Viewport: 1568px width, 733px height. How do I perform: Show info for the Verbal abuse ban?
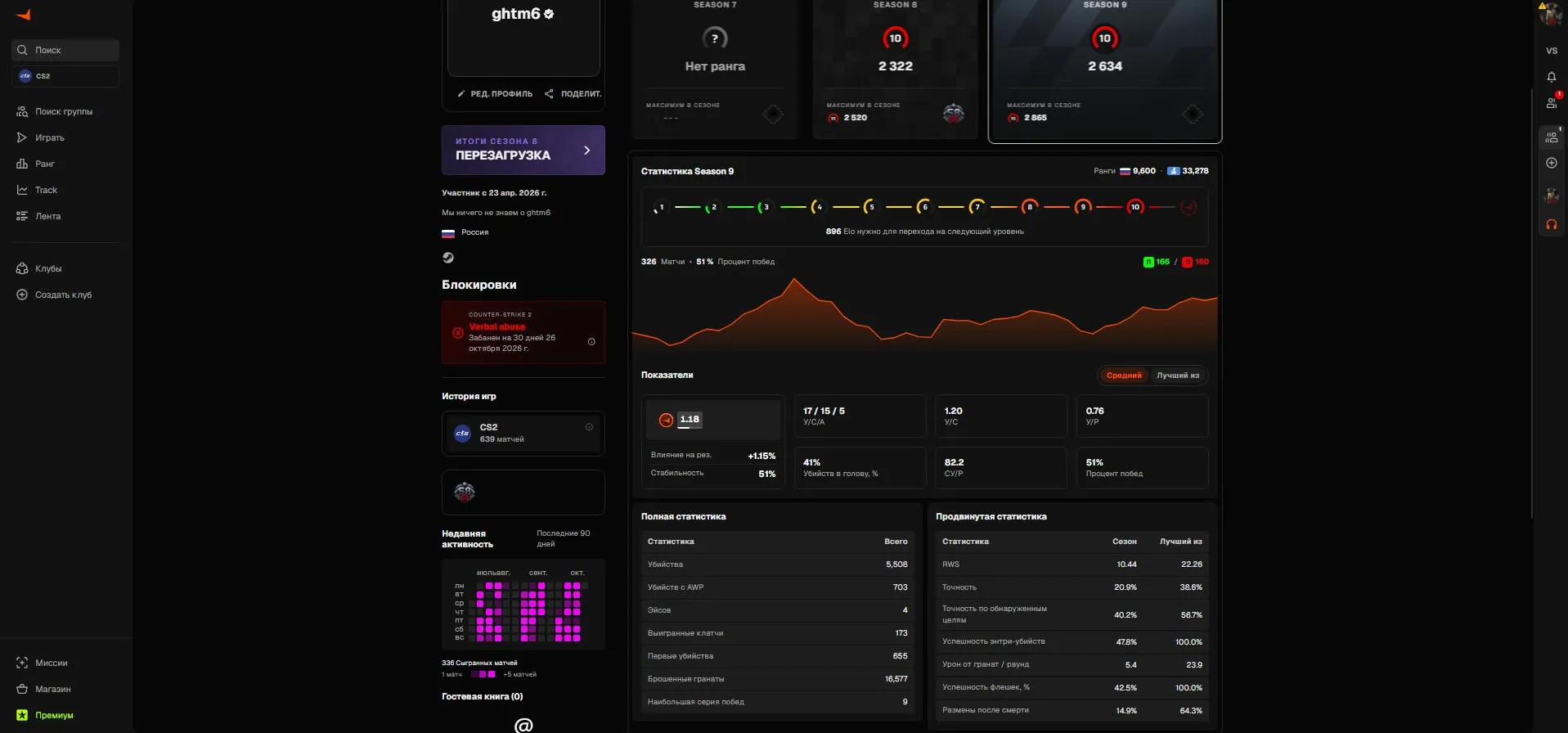(x=591, y=342)
